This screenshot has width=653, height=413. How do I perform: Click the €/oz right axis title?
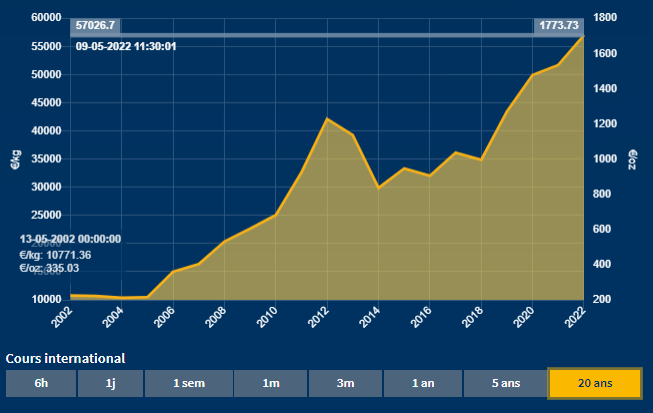coord(632,160)
